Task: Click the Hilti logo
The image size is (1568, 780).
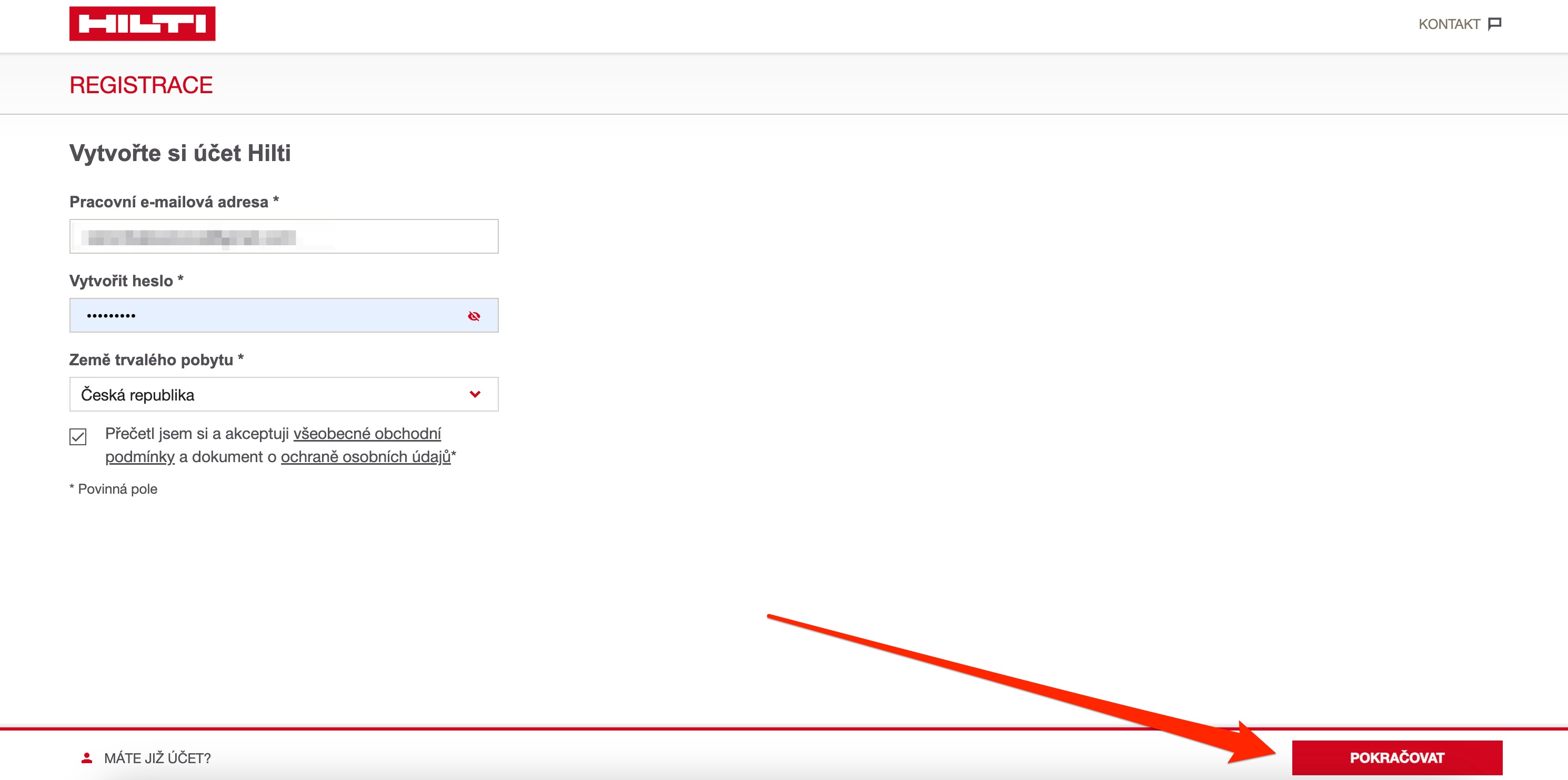Action: click(142, 24)
